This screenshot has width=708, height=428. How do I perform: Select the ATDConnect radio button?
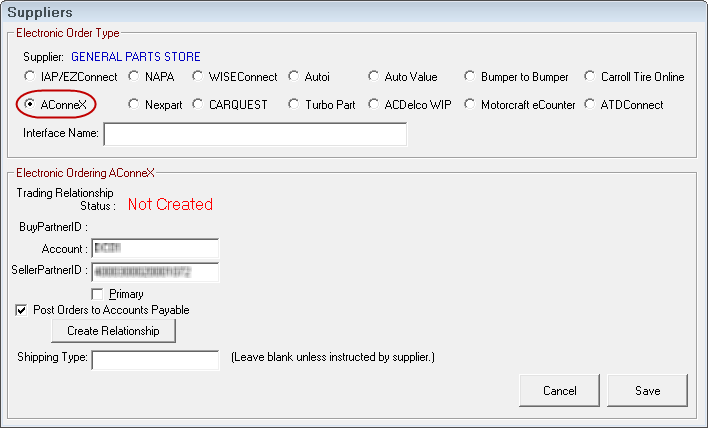click(590, 105)
